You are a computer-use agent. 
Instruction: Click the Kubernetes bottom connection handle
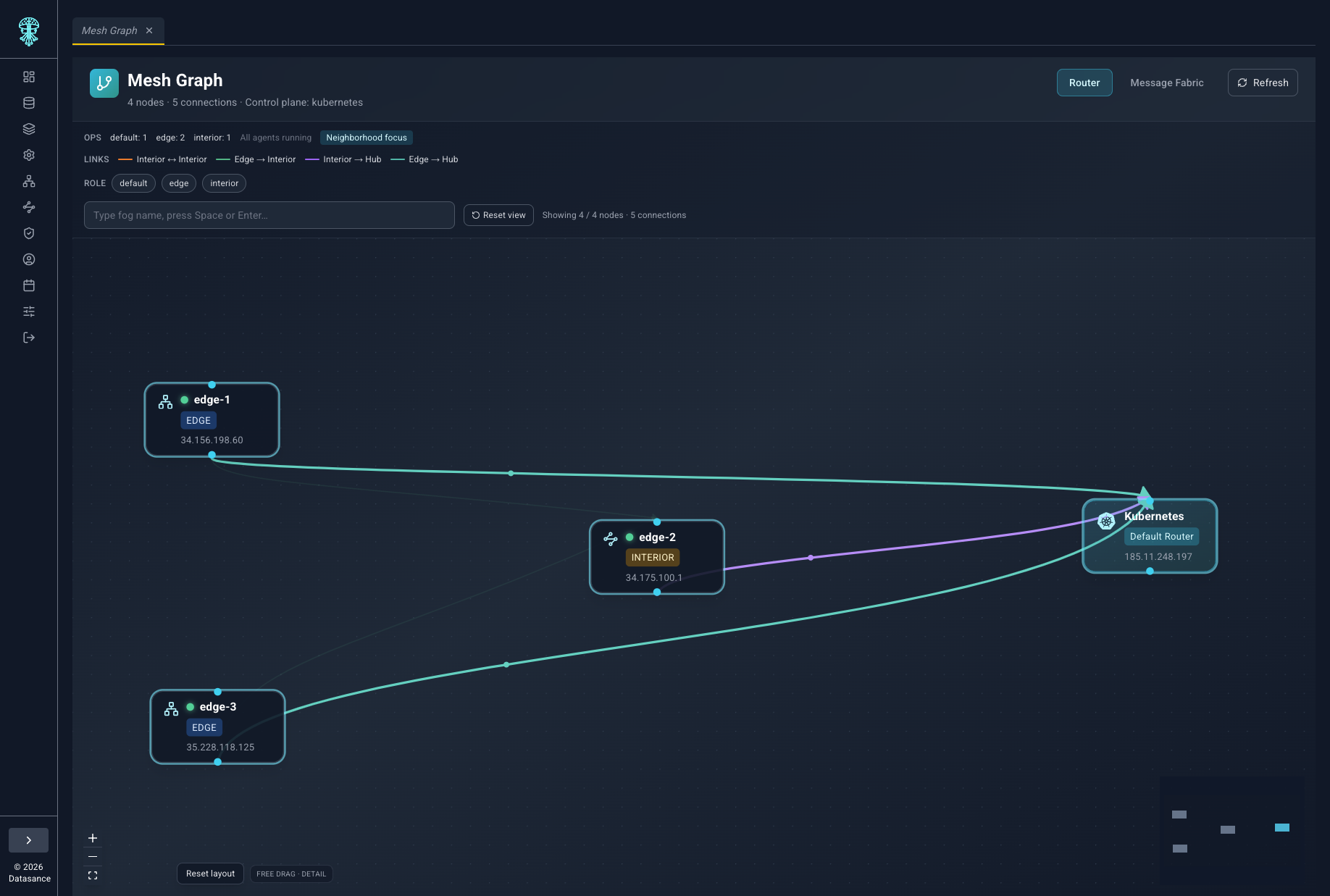pos(1150,571)
